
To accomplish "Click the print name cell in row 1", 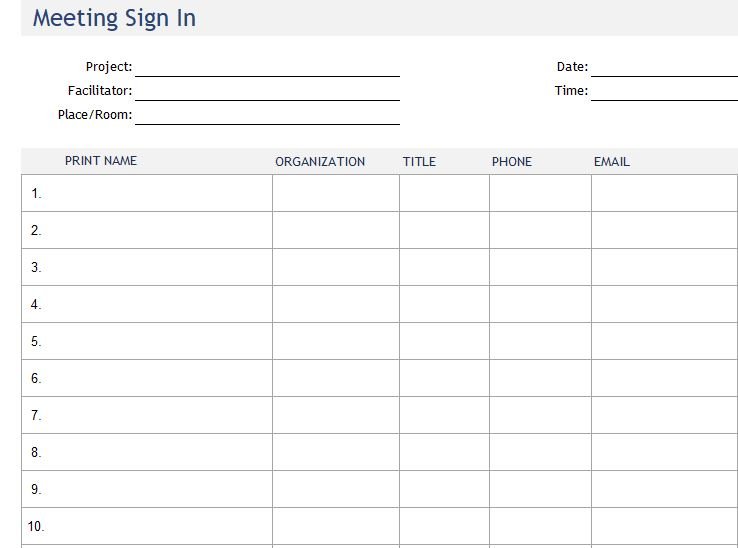I will point(147,193).
